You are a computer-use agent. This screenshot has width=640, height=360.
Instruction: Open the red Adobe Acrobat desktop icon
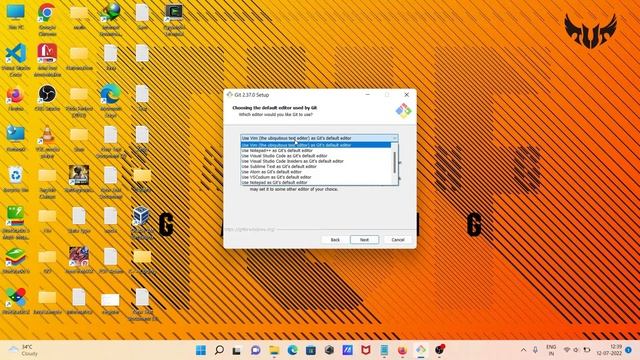tap(47, 60)
